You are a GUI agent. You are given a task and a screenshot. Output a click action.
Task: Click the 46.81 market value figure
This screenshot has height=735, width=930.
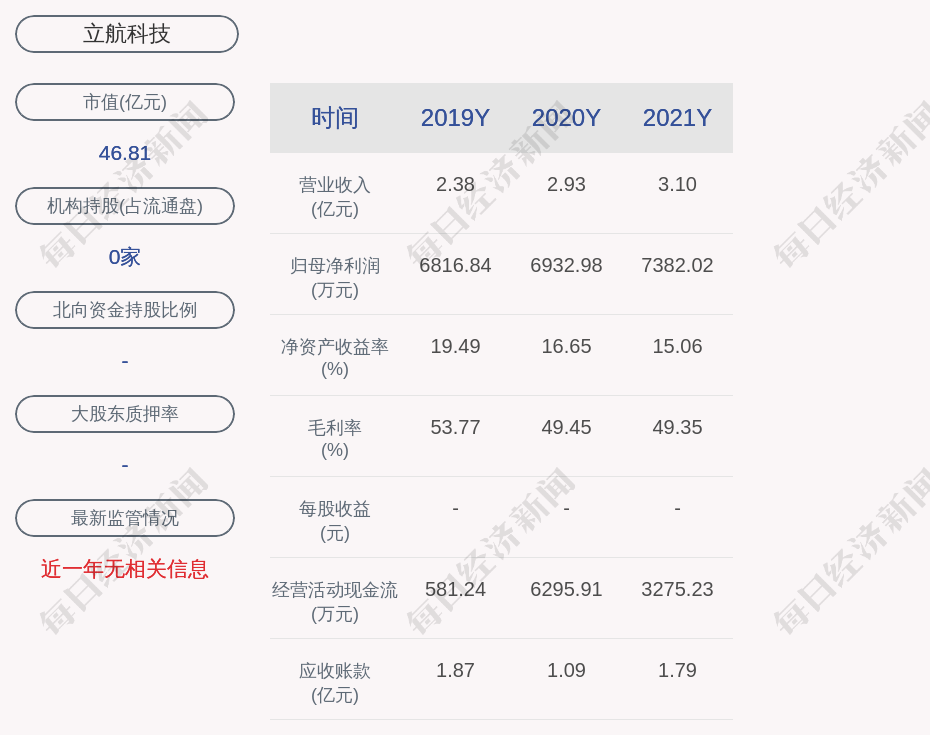pyautogui.click(x=125, y=153)
